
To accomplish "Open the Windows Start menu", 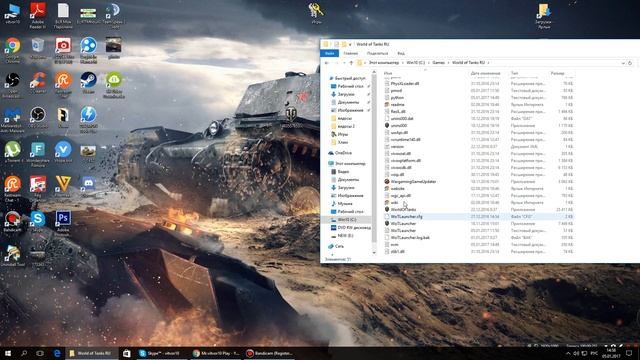I will point(8,353).
